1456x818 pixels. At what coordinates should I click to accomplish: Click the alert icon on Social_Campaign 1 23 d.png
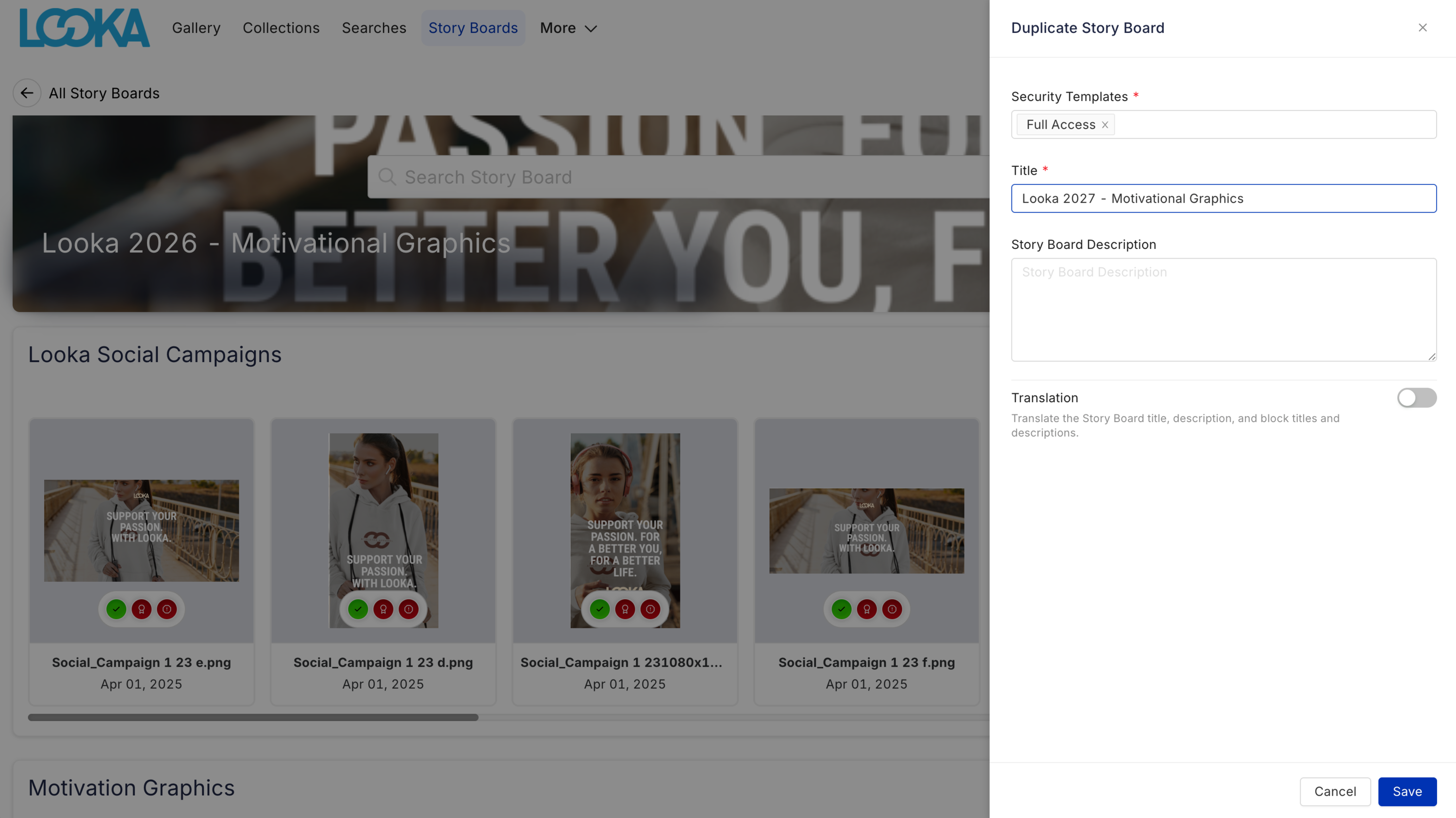[x=409, y=609]
